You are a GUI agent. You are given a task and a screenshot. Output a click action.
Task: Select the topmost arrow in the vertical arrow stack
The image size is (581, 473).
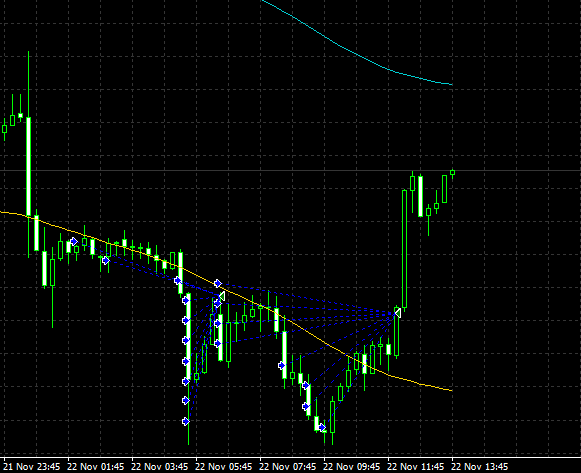pyautogui.click(x=186, y=300)
